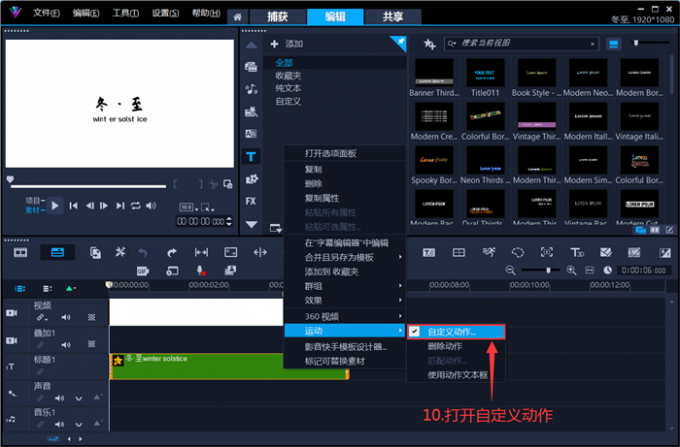Select the Favorites category in library
680x447 pixels.
(x=288, y=75)
